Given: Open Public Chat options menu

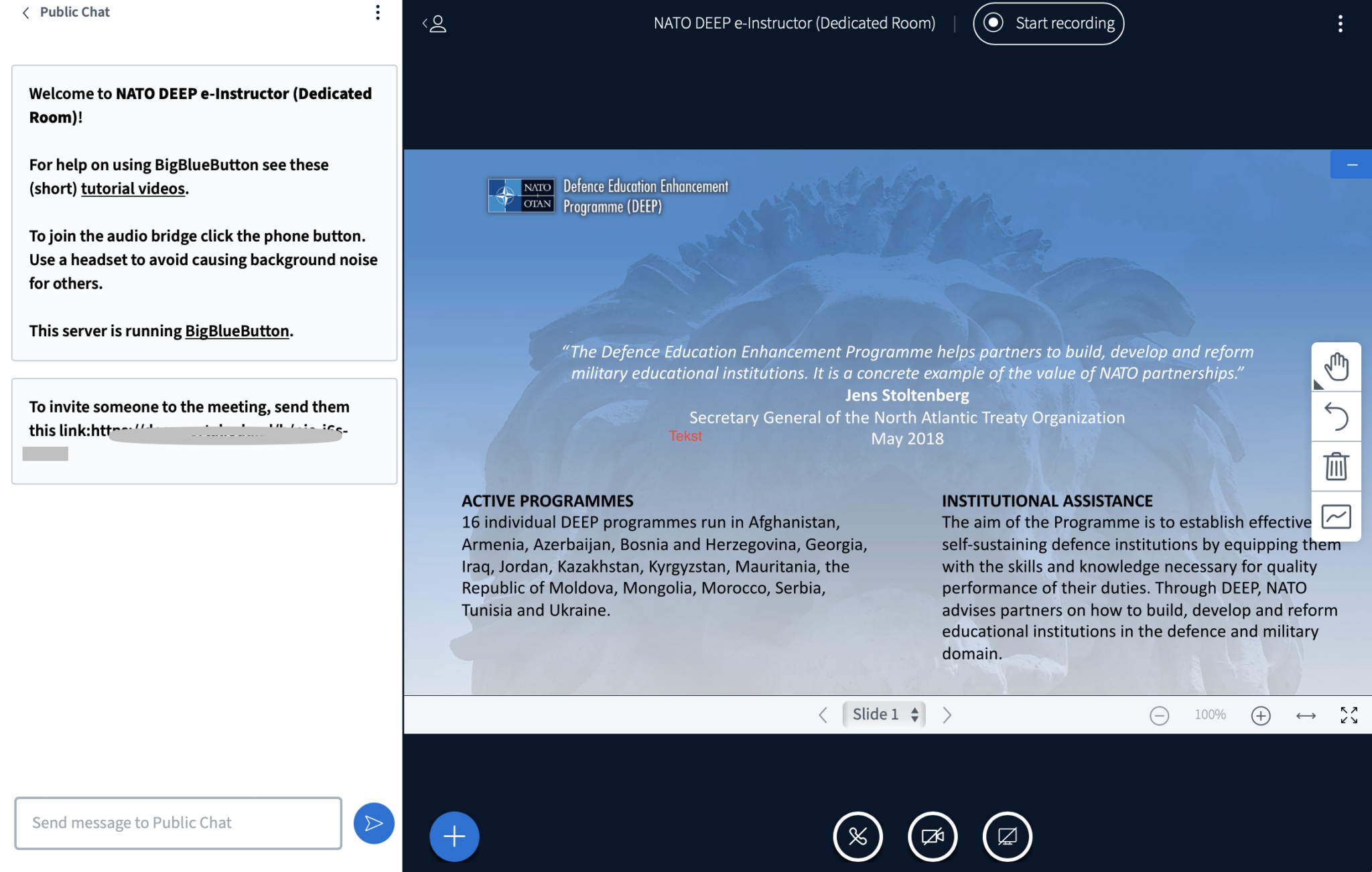Looking at the screenshot, I should (x=378, y=13).
